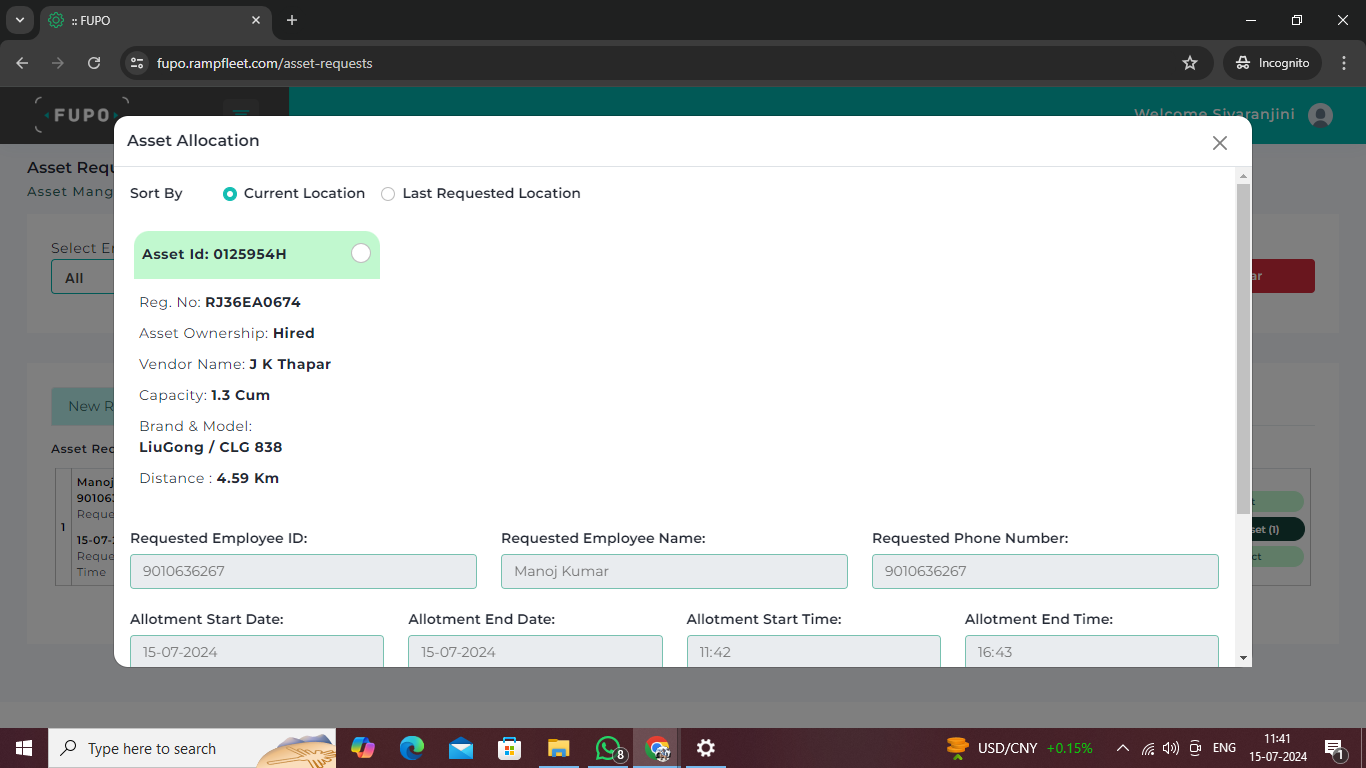This screenshot has height=768, width=1366.
Task: Open File Explorer from the taskbar
Action: [x=559, y=748]
